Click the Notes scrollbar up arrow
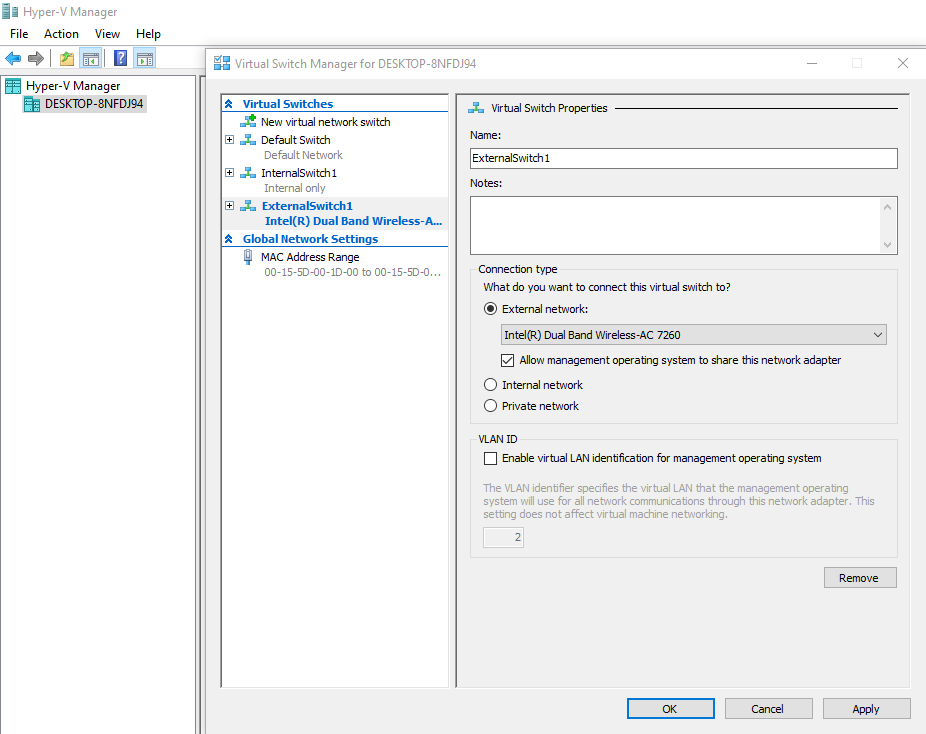This screenshot has height=734, width=926. pos(887,207)
